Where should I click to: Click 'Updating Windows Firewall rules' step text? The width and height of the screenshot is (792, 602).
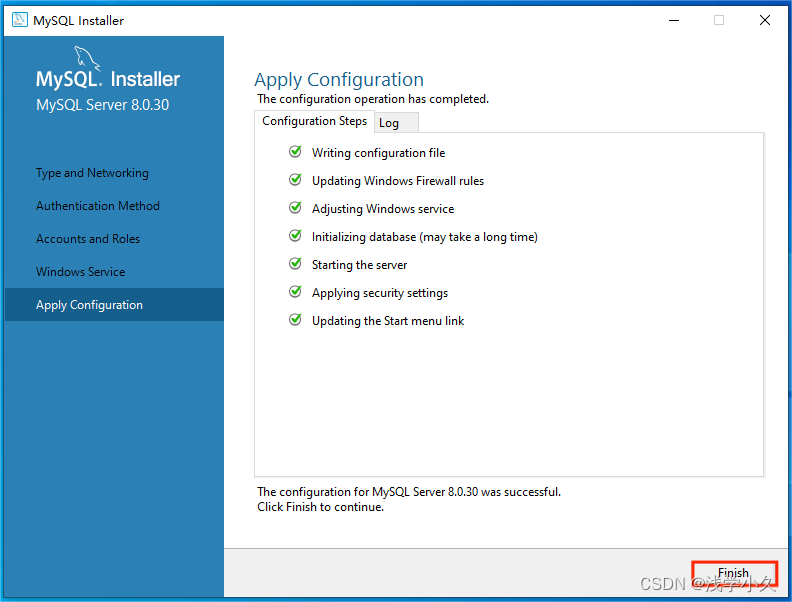click(398, 181)
